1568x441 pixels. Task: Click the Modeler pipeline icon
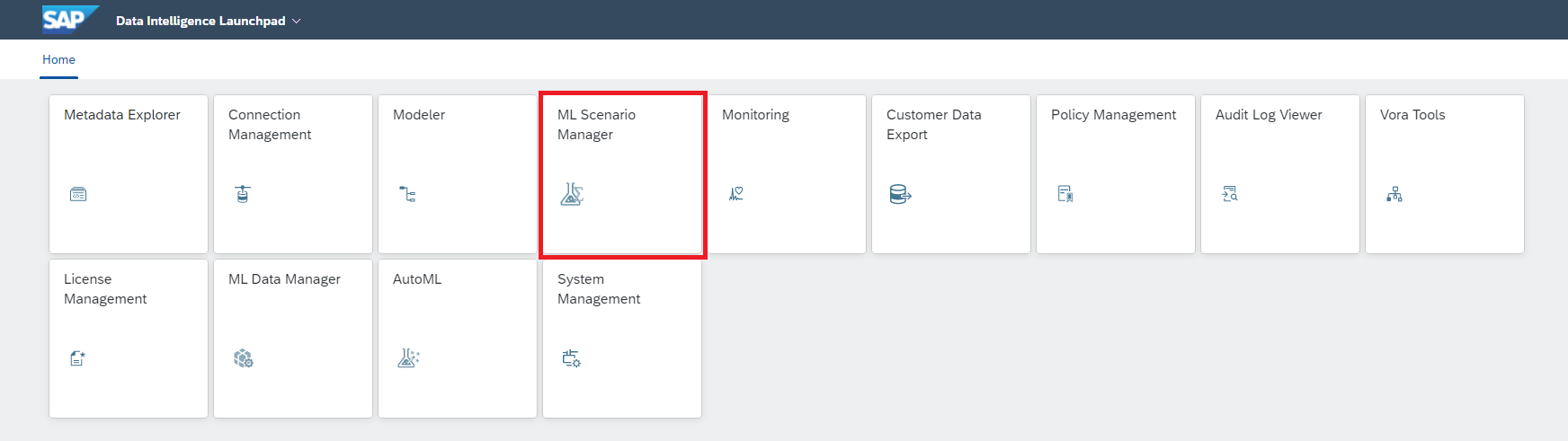point(407,194)
